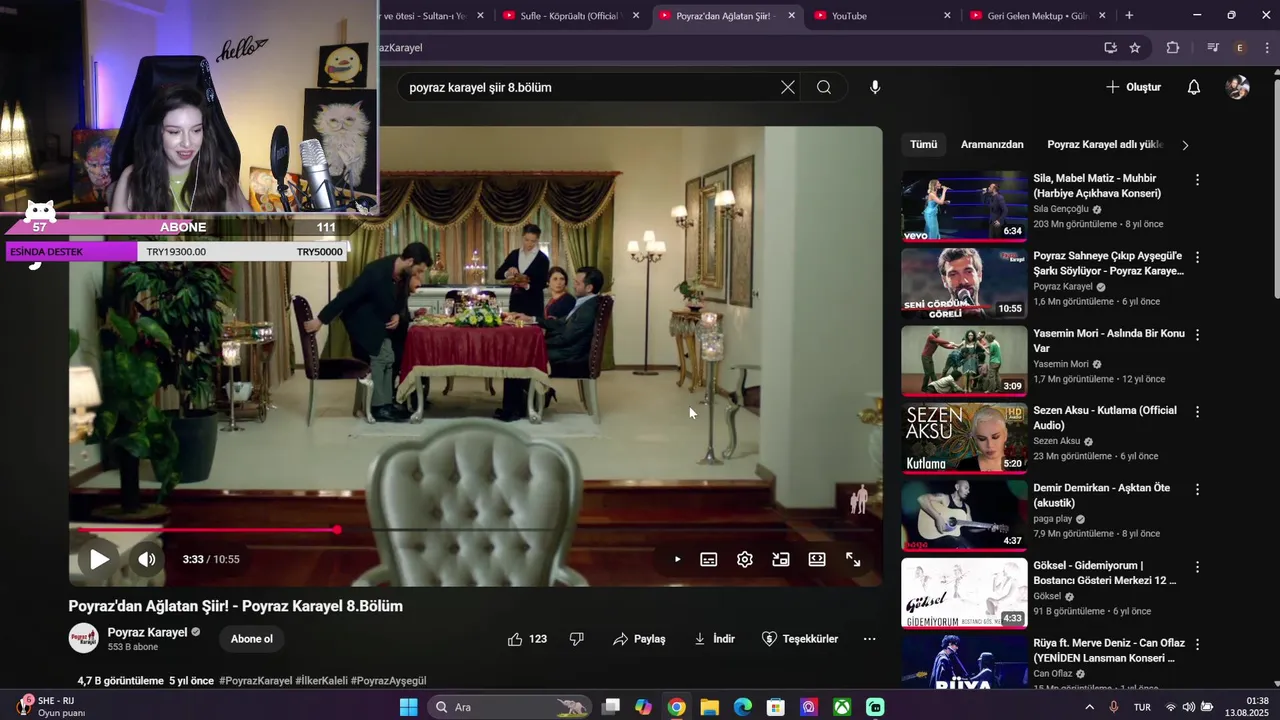Open options menu for Sıla, Mabel Matiz - Muhbir
The image size is (1280, 720).
pyautogui.click(x=1197, y=180)
